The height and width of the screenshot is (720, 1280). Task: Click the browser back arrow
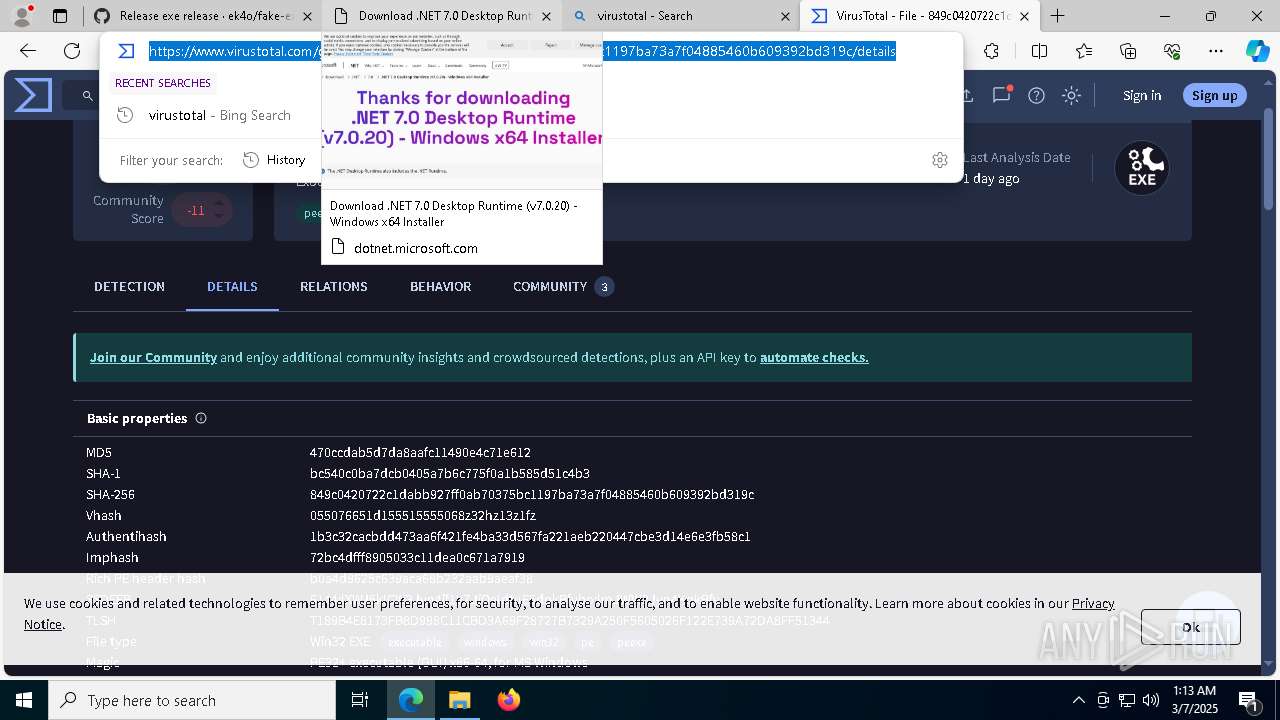tap(28, 51)
